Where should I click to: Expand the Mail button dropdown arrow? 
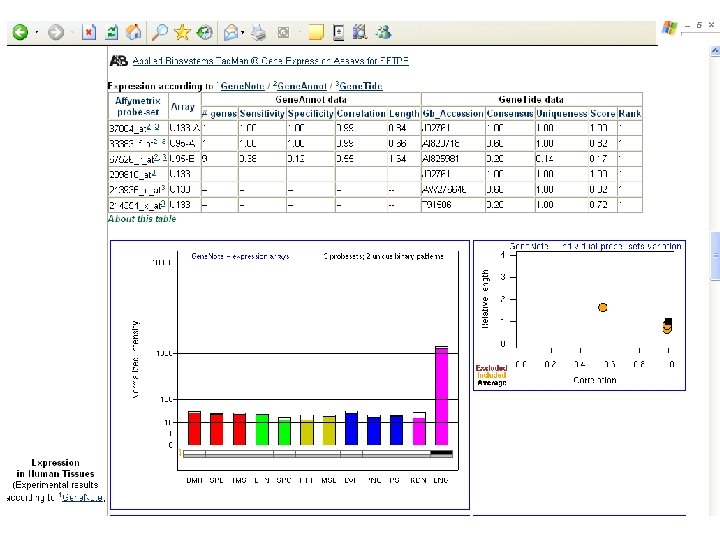(x=242, y=33)
